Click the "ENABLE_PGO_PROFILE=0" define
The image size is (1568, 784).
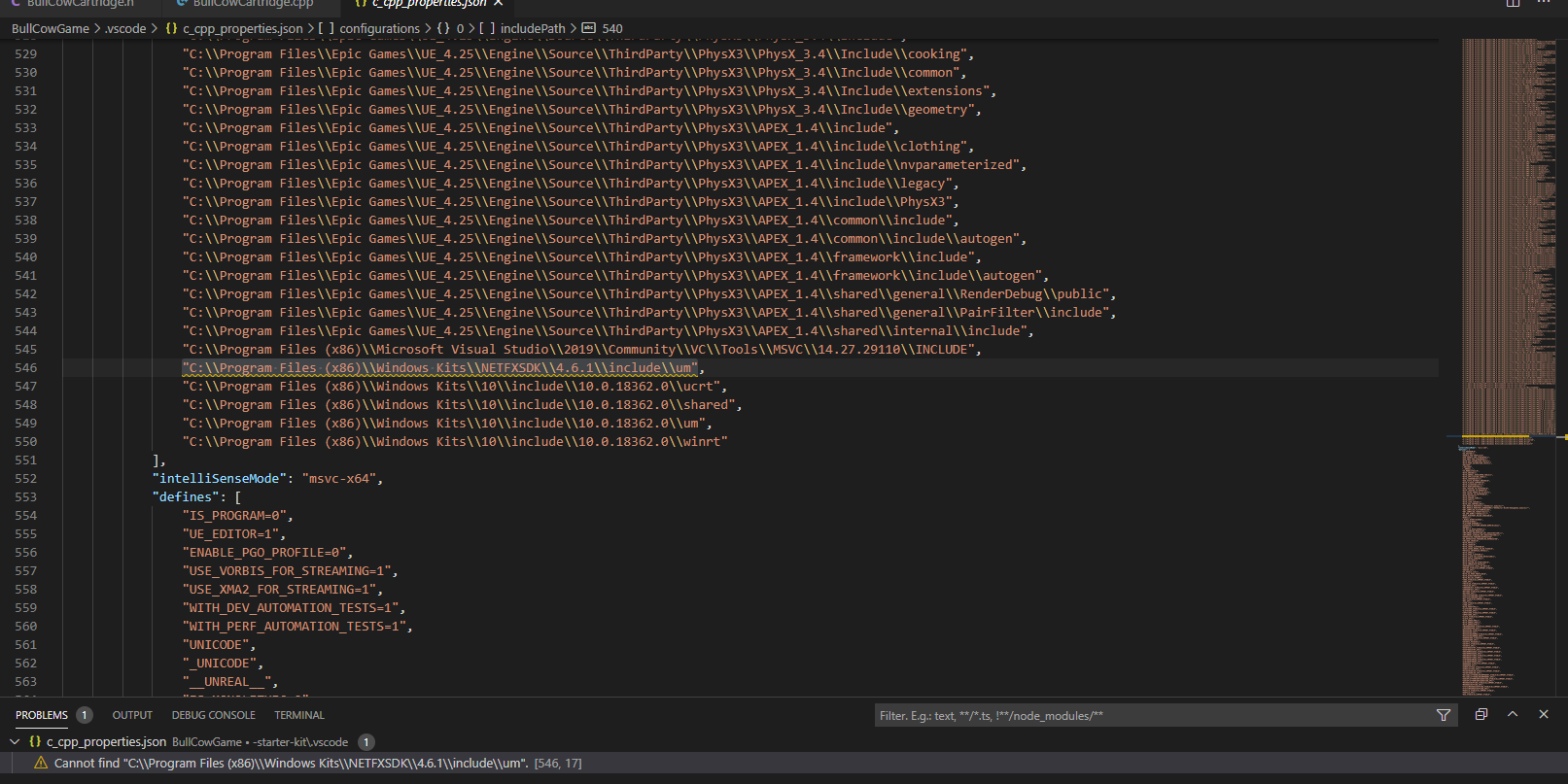(264, 553)
